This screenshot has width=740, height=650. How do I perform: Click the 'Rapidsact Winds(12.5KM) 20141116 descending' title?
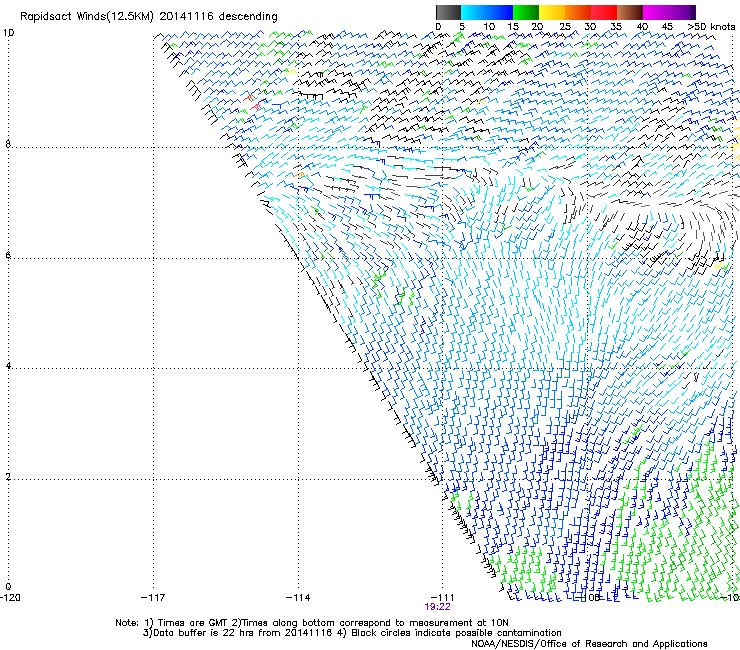(149, 17)
